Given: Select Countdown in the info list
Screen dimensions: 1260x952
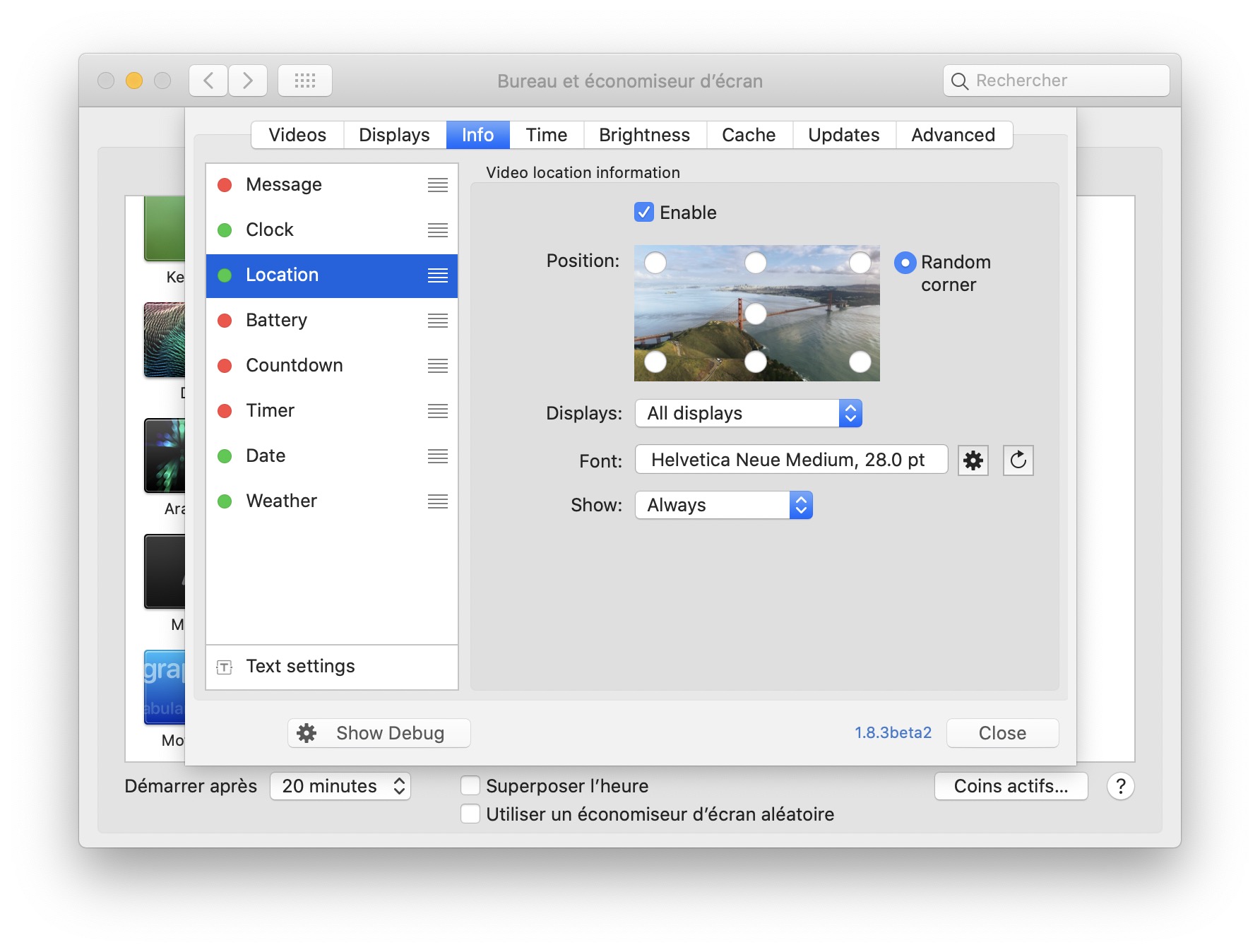Looking at the screenshot, I should click(x=332, y=366).
